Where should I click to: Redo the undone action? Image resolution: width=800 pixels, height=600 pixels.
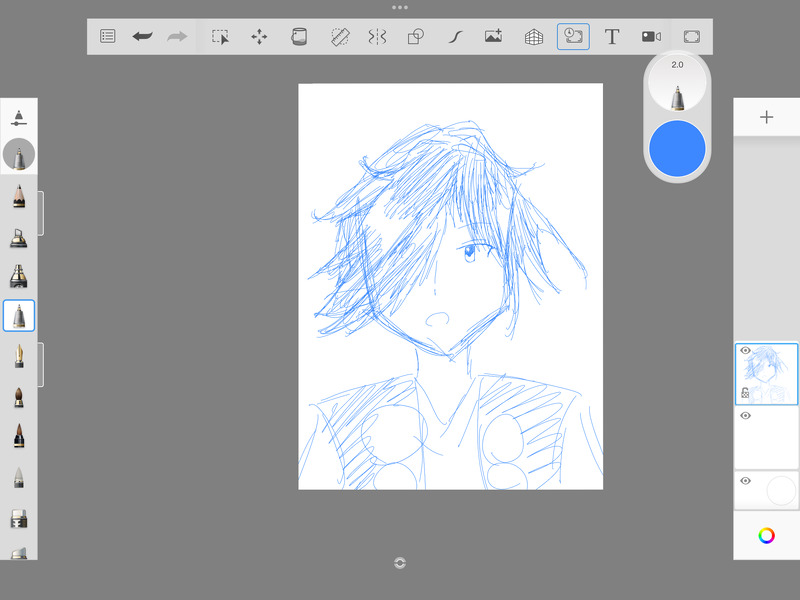click(177, 36)
